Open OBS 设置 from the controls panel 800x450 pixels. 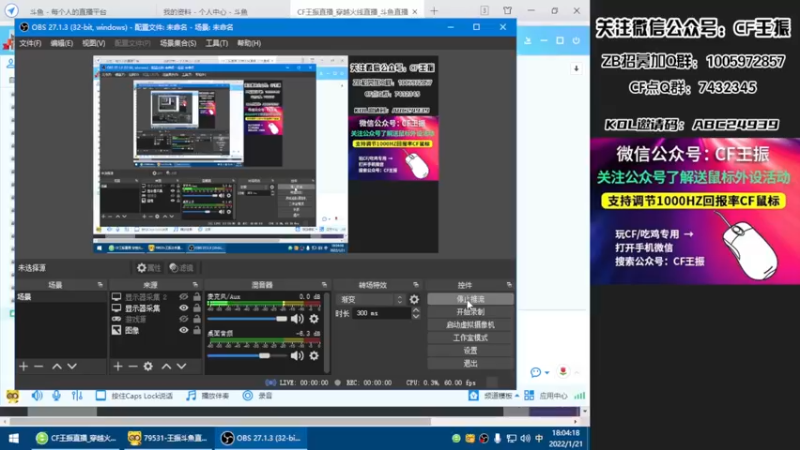[x=470, y=351]
